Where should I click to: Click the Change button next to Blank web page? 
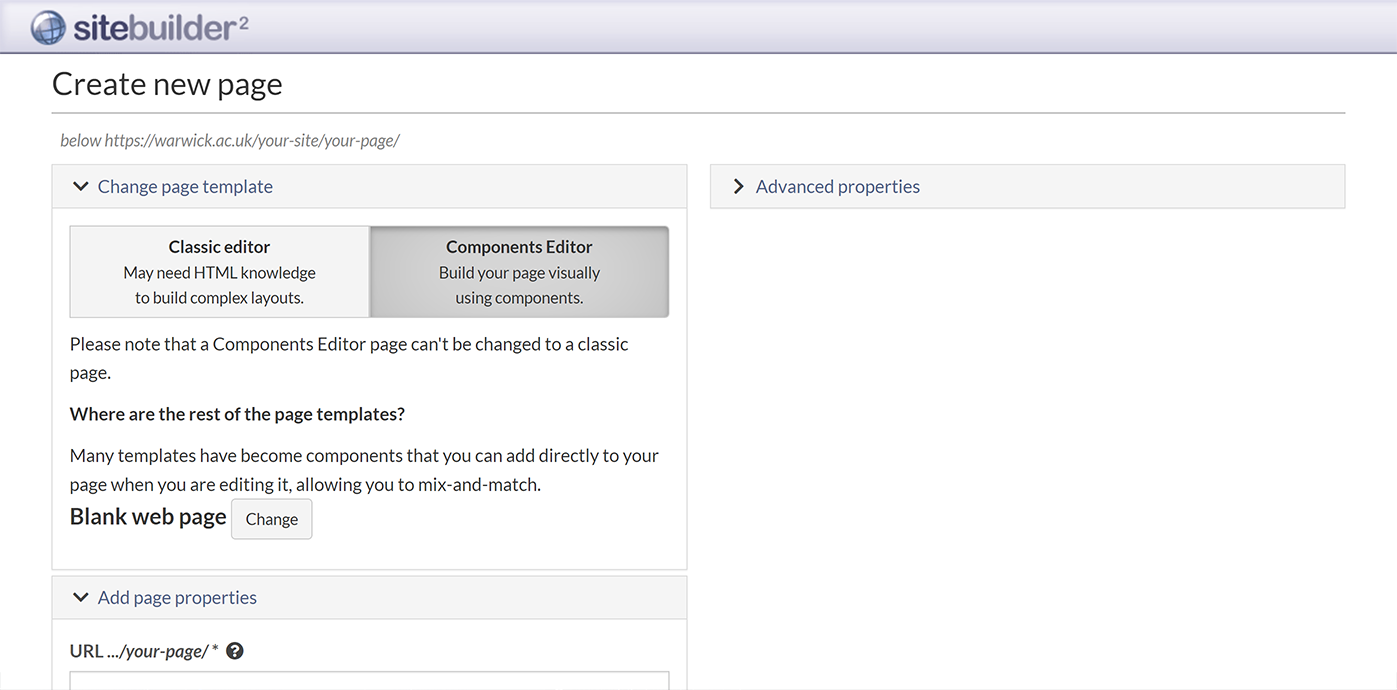point(271,519)
